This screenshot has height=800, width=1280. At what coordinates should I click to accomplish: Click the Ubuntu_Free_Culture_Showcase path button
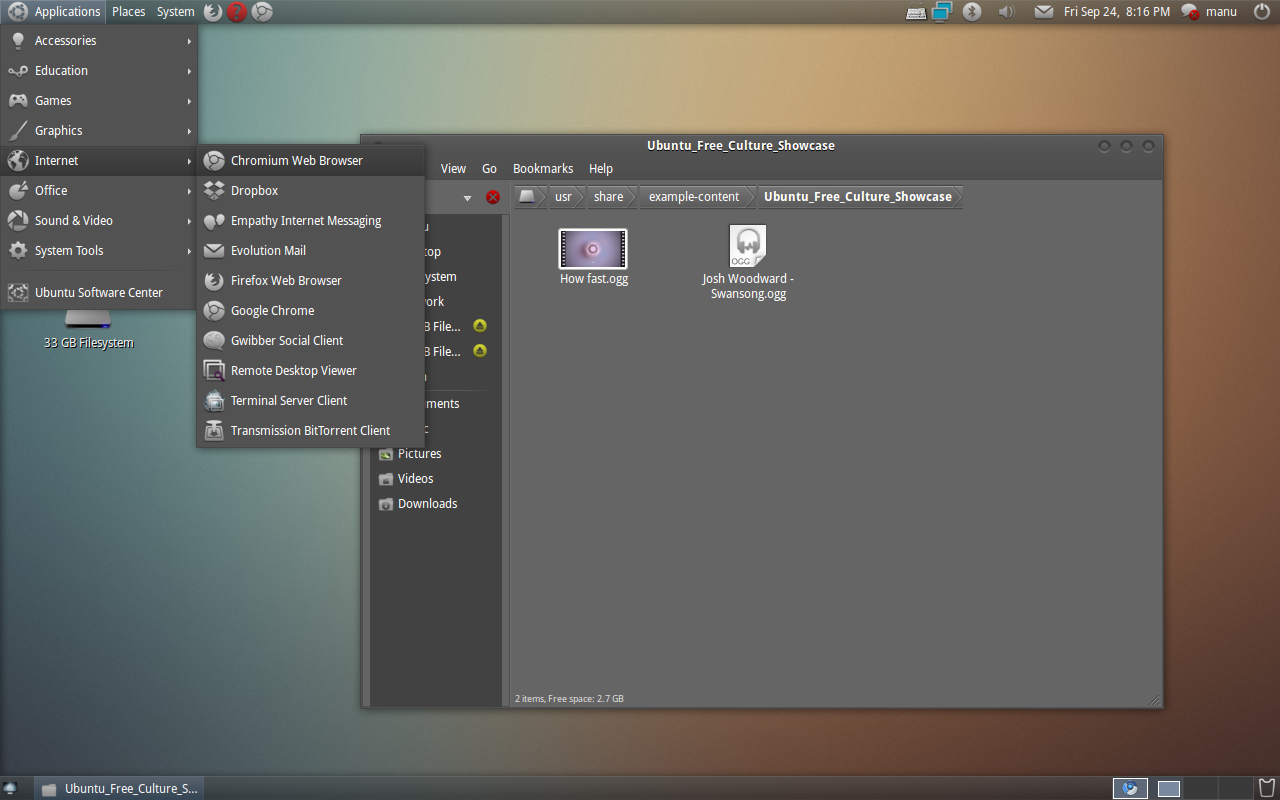click(858, 197)
